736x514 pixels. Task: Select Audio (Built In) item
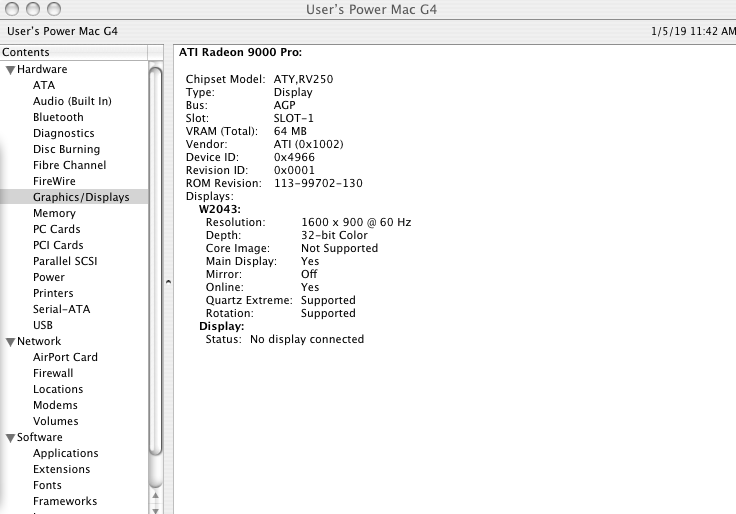point(72,101)
